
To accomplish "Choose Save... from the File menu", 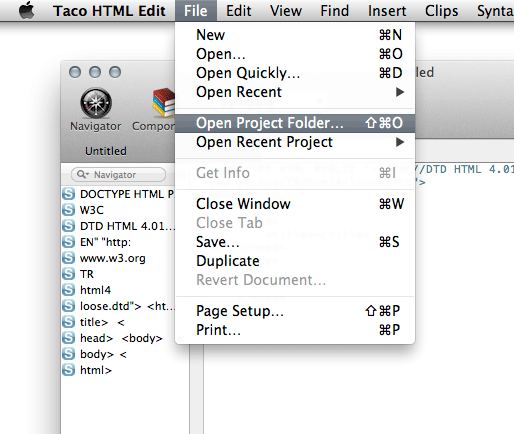I will click(295, 242).
